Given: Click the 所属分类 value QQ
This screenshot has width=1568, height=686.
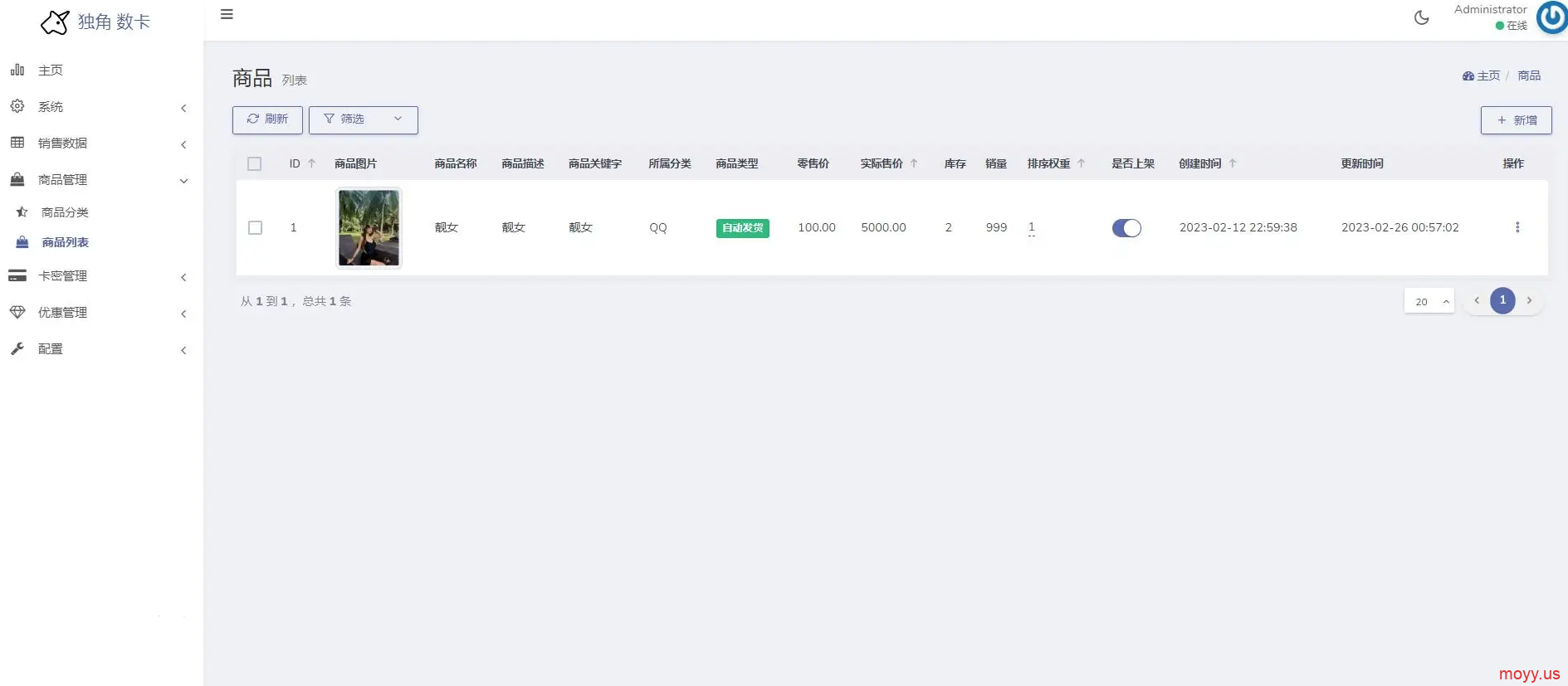Looking at the screenshot, I should (658, 227).
